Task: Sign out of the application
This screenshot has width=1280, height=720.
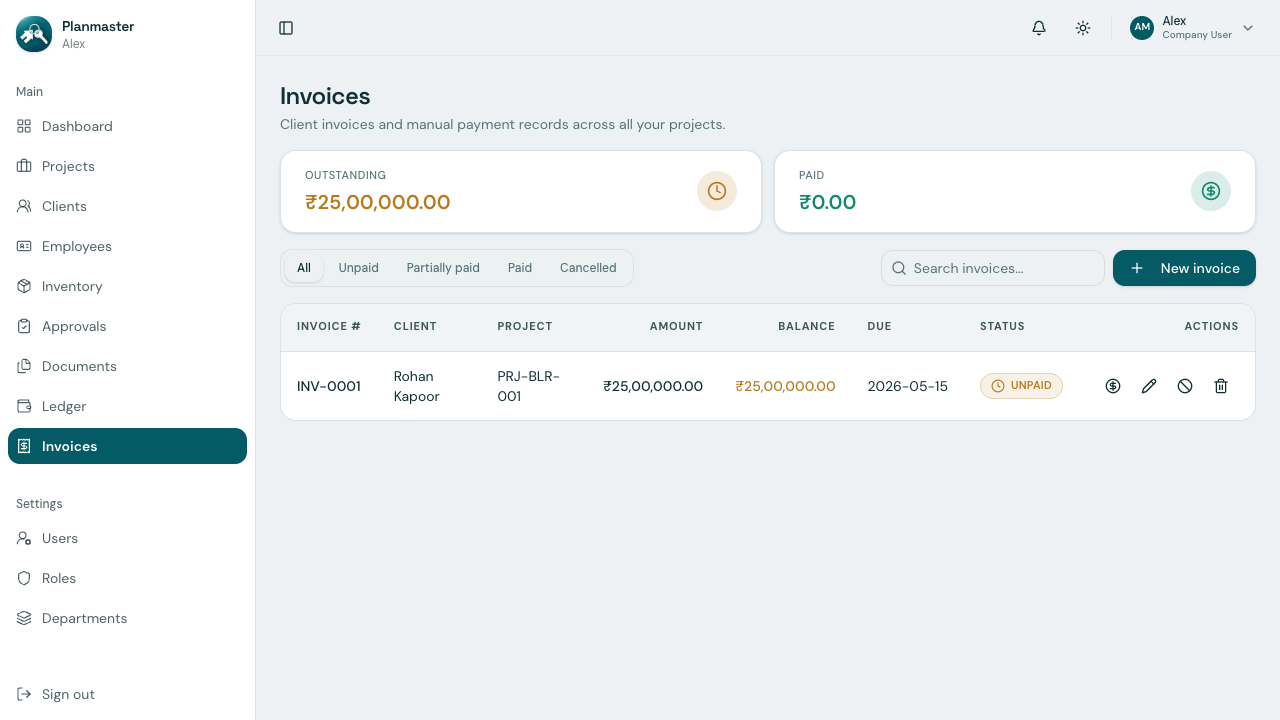Action: click(x=127, y=694)
